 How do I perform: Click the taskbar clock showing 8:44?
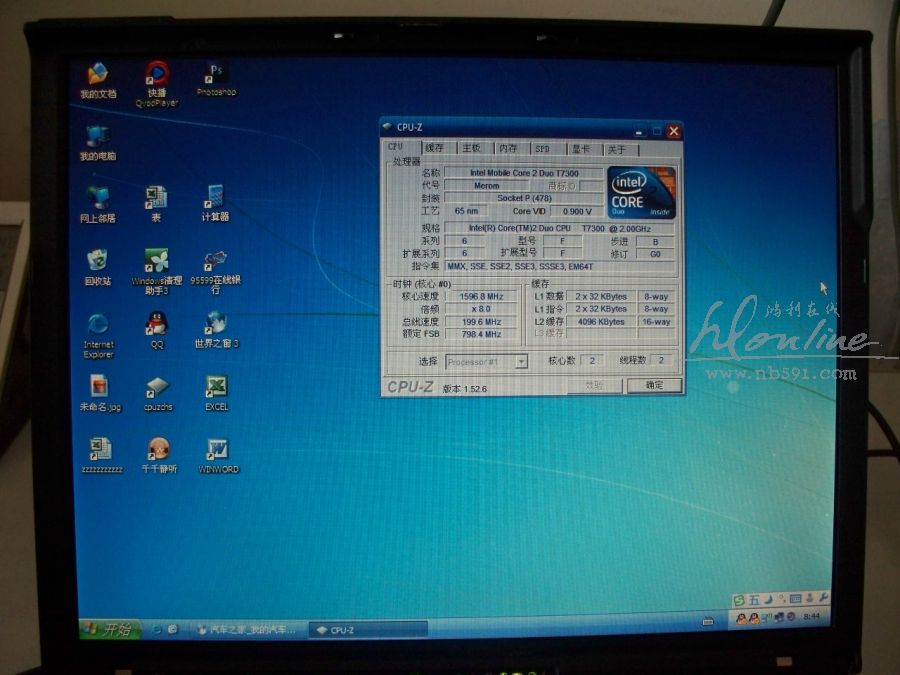812,616
